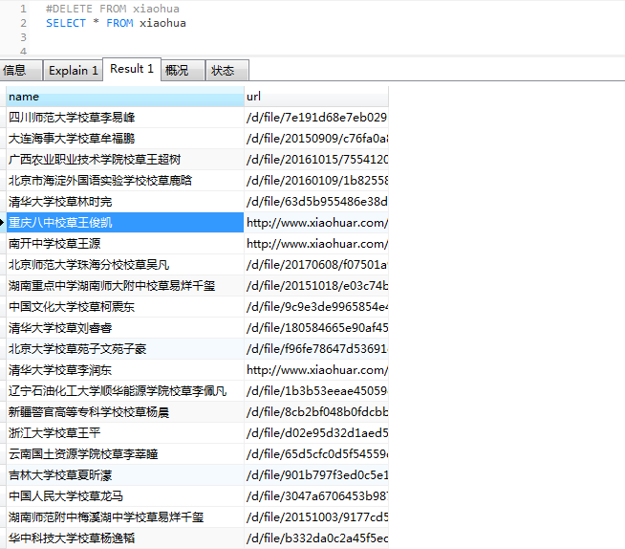Screen dimensions: 625x549
Task: Click url cell starting /d/file/20161015/755412
Action: point(316,159)
